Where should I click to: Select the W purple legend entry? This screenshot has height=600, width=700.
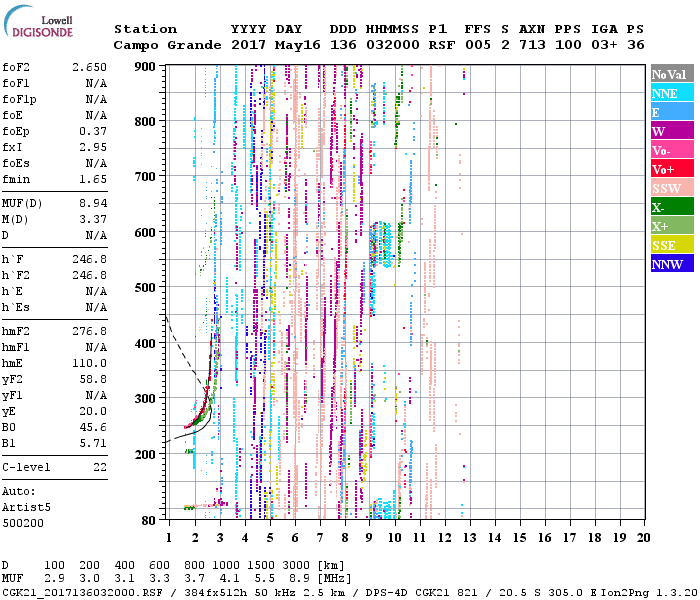[670, 131]
